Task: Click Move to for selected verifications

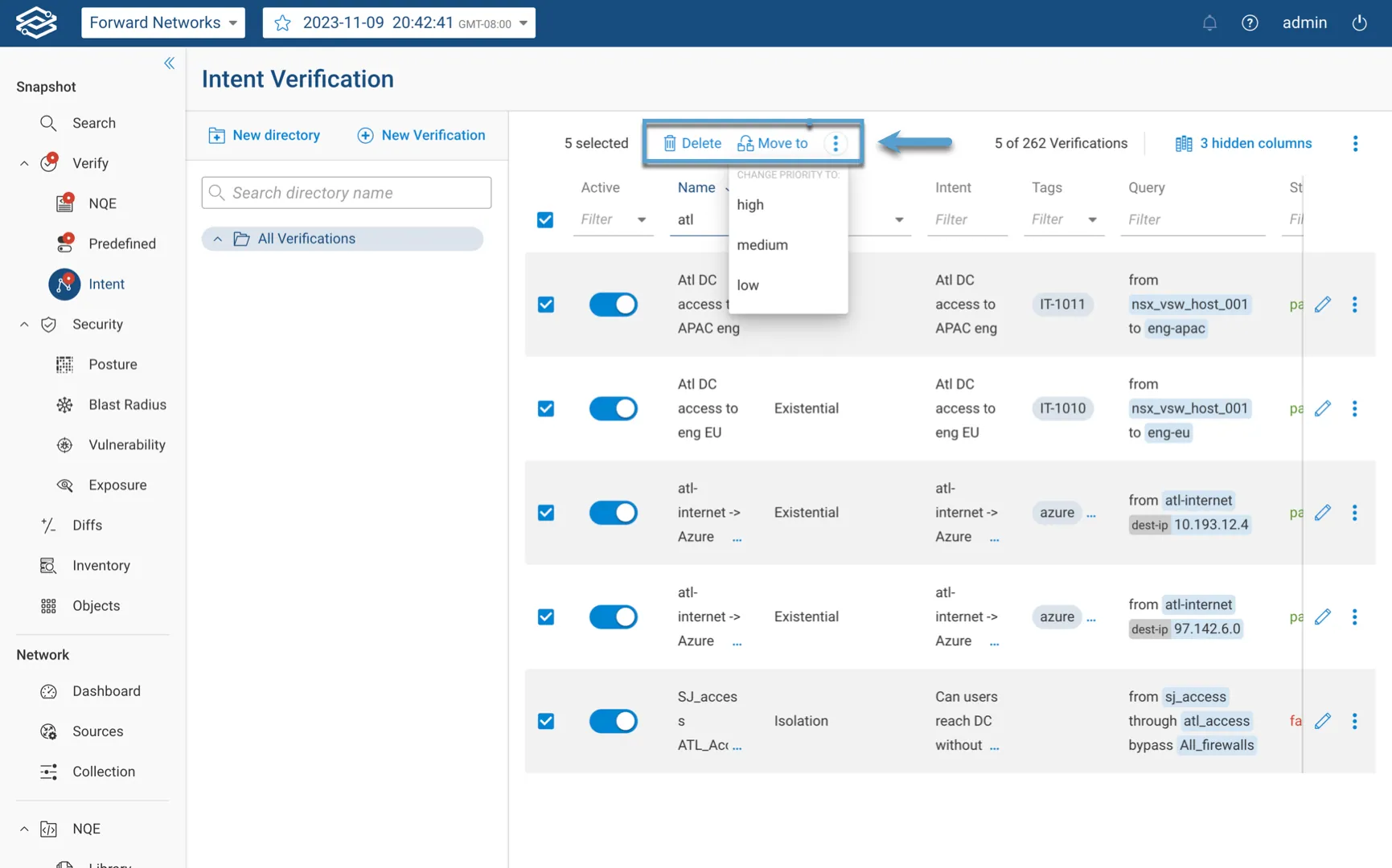Action: [773, 143]
